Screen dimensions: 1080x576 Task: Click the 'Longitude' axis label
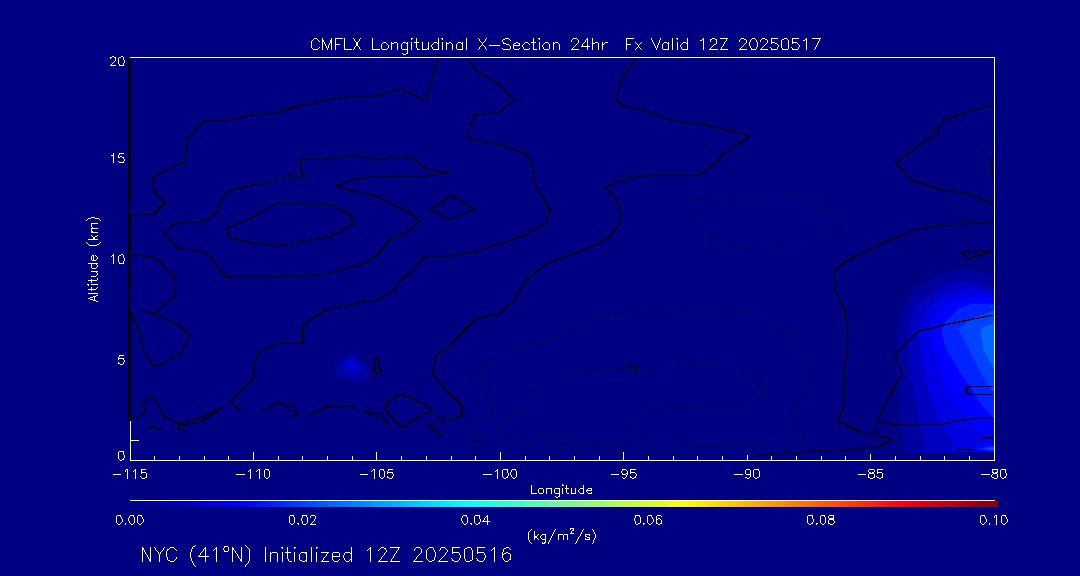[561, 490]
